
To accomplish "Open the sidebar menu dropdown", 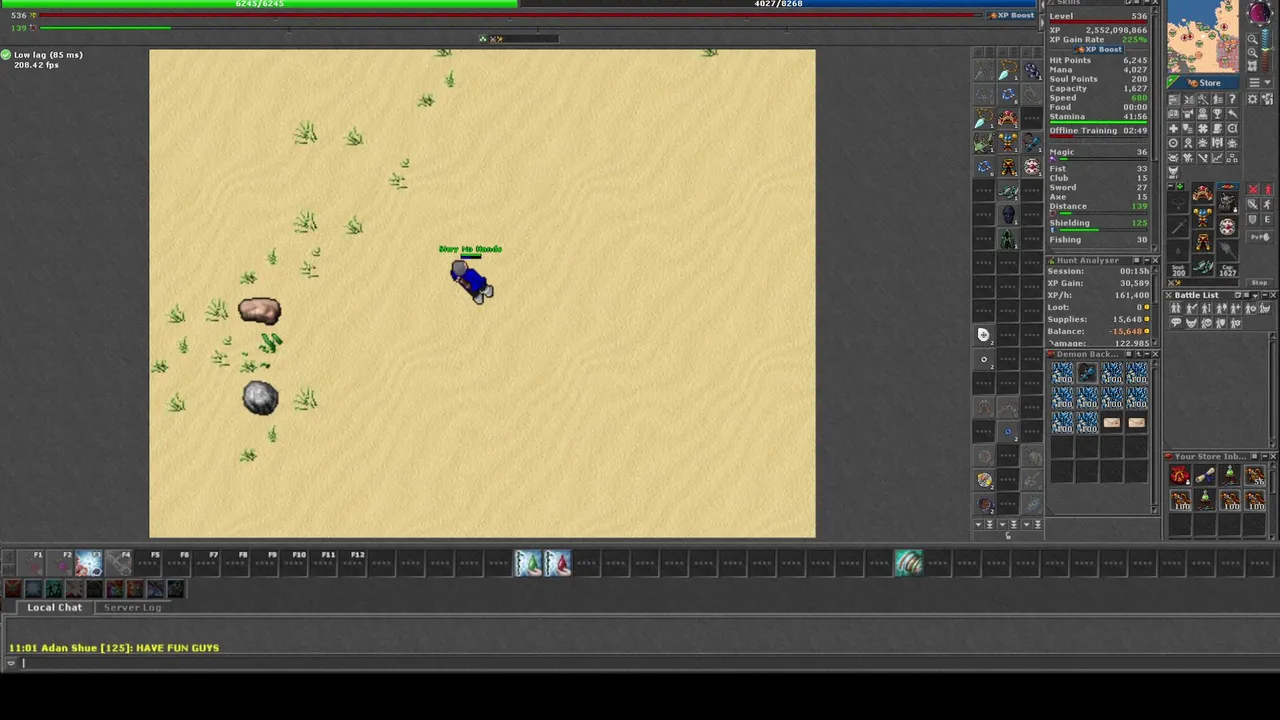I will (1260, 83).
